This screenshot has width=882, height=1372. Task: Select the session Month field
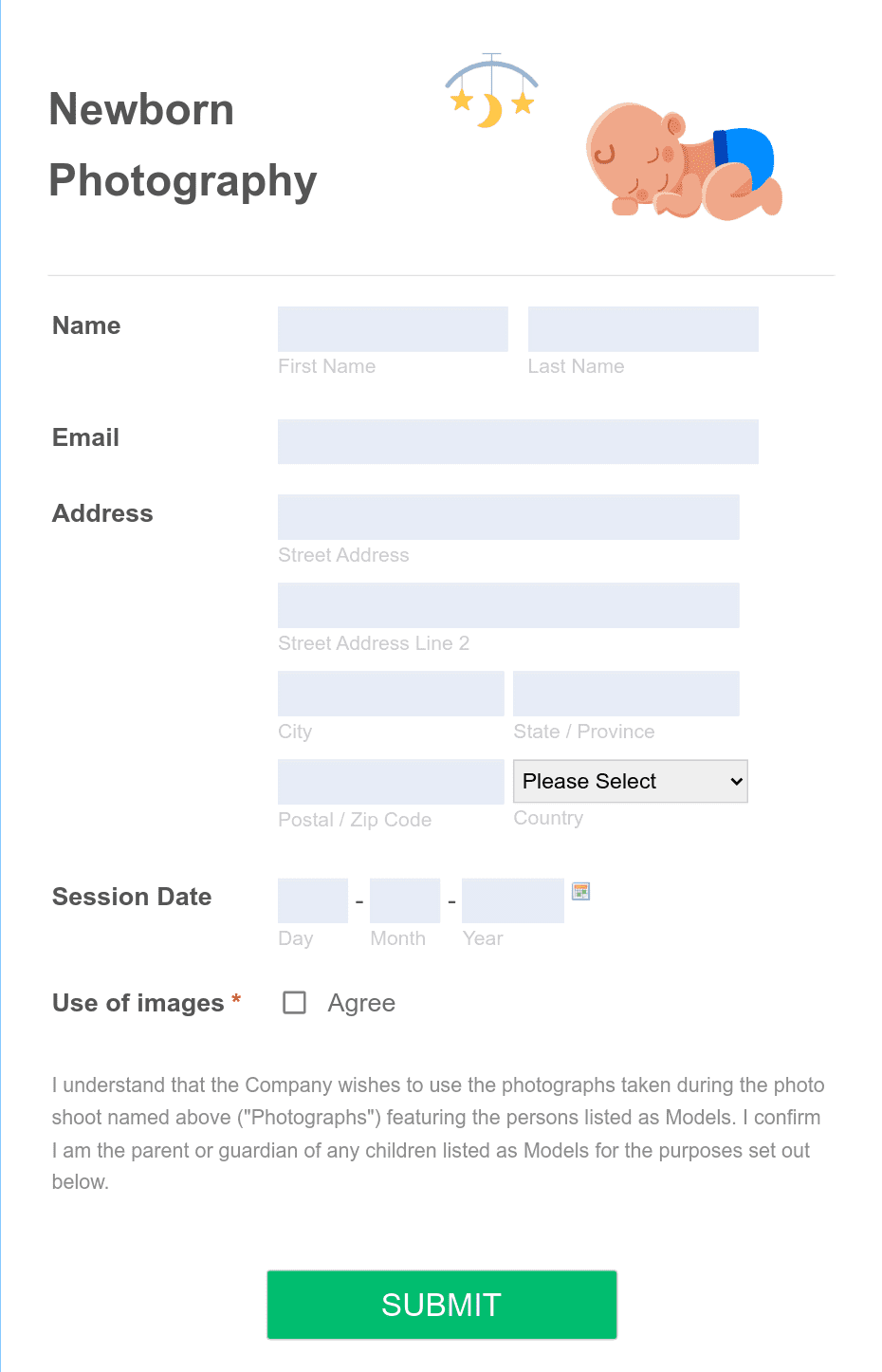pos(405,900)
